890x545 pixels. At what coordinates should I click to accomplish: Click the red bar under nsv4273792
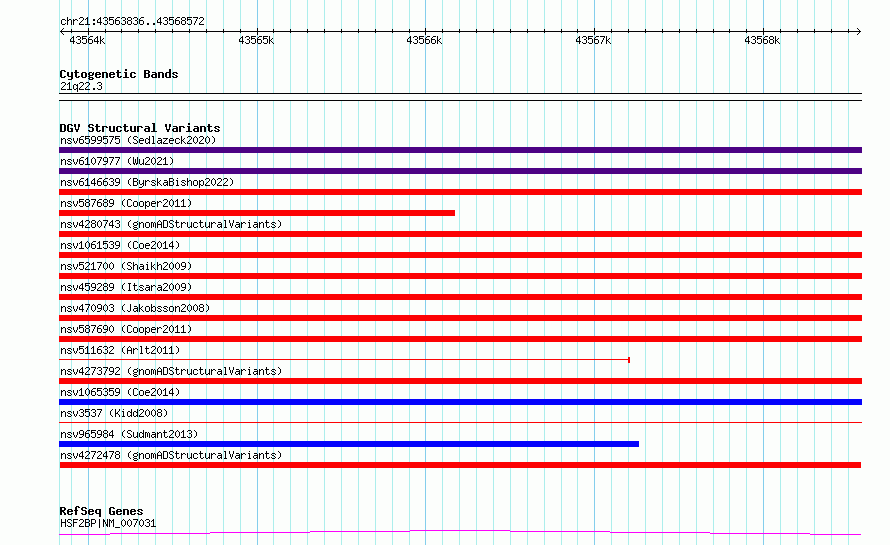460,381
